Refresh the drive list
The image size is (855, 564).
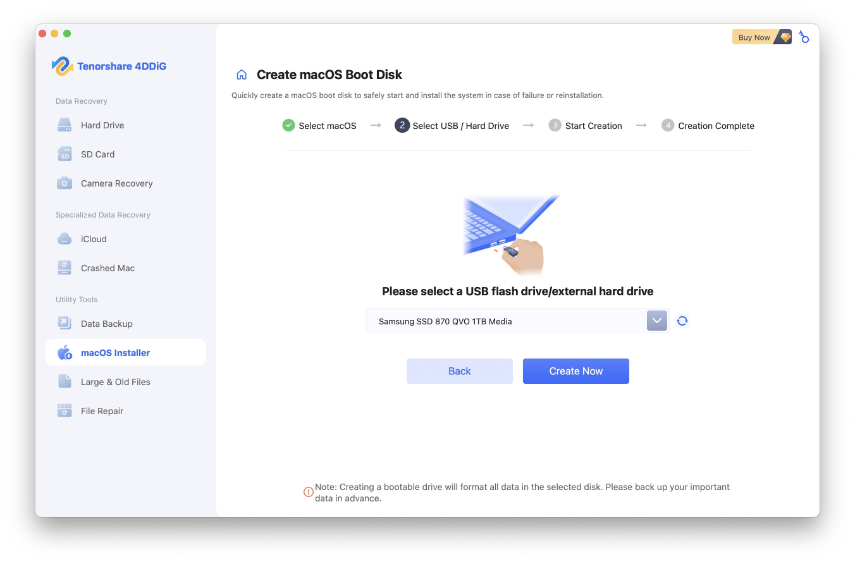point(682,321)
